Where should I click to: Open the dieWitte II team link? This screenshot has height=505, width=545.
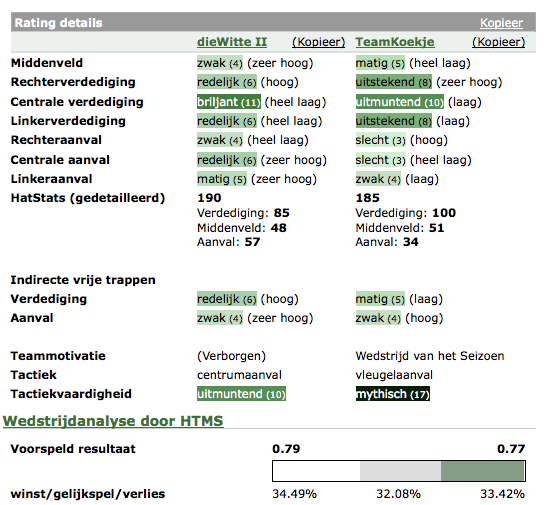click(232, 42)
